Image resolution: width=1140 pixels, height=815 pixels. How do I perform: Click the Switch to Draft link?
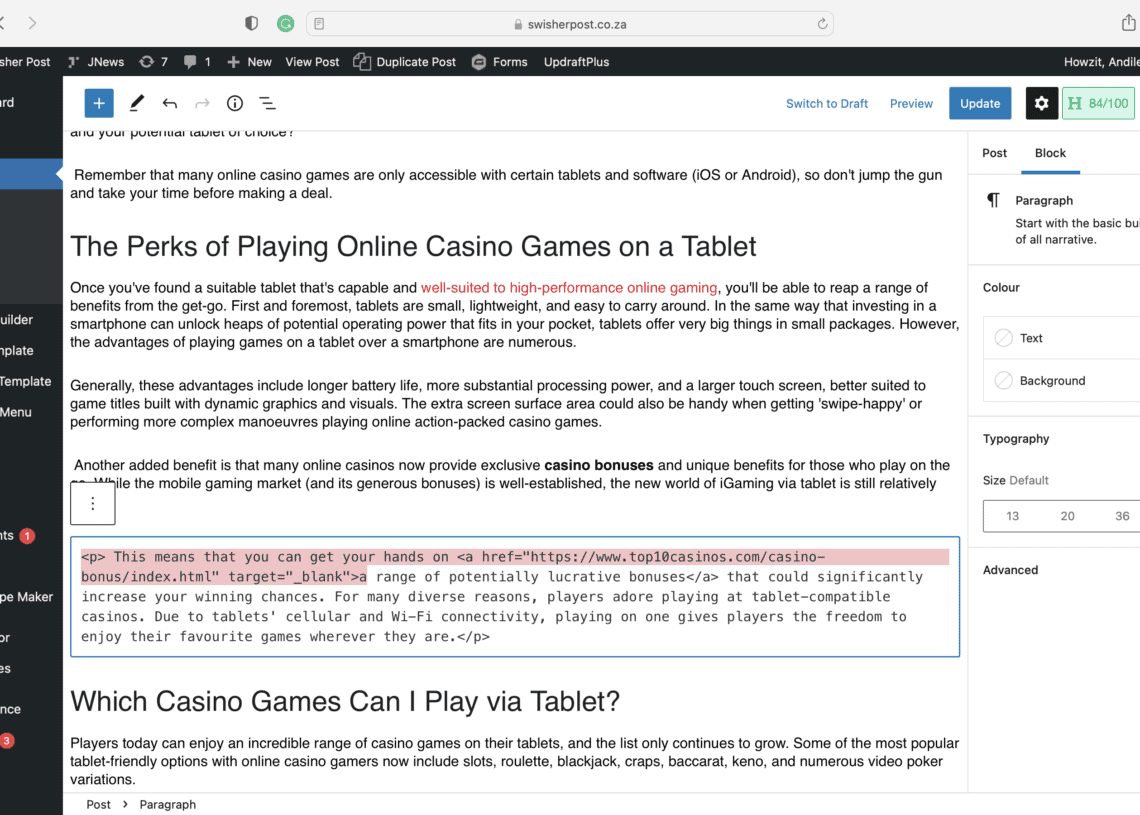(x=826, y=103)
